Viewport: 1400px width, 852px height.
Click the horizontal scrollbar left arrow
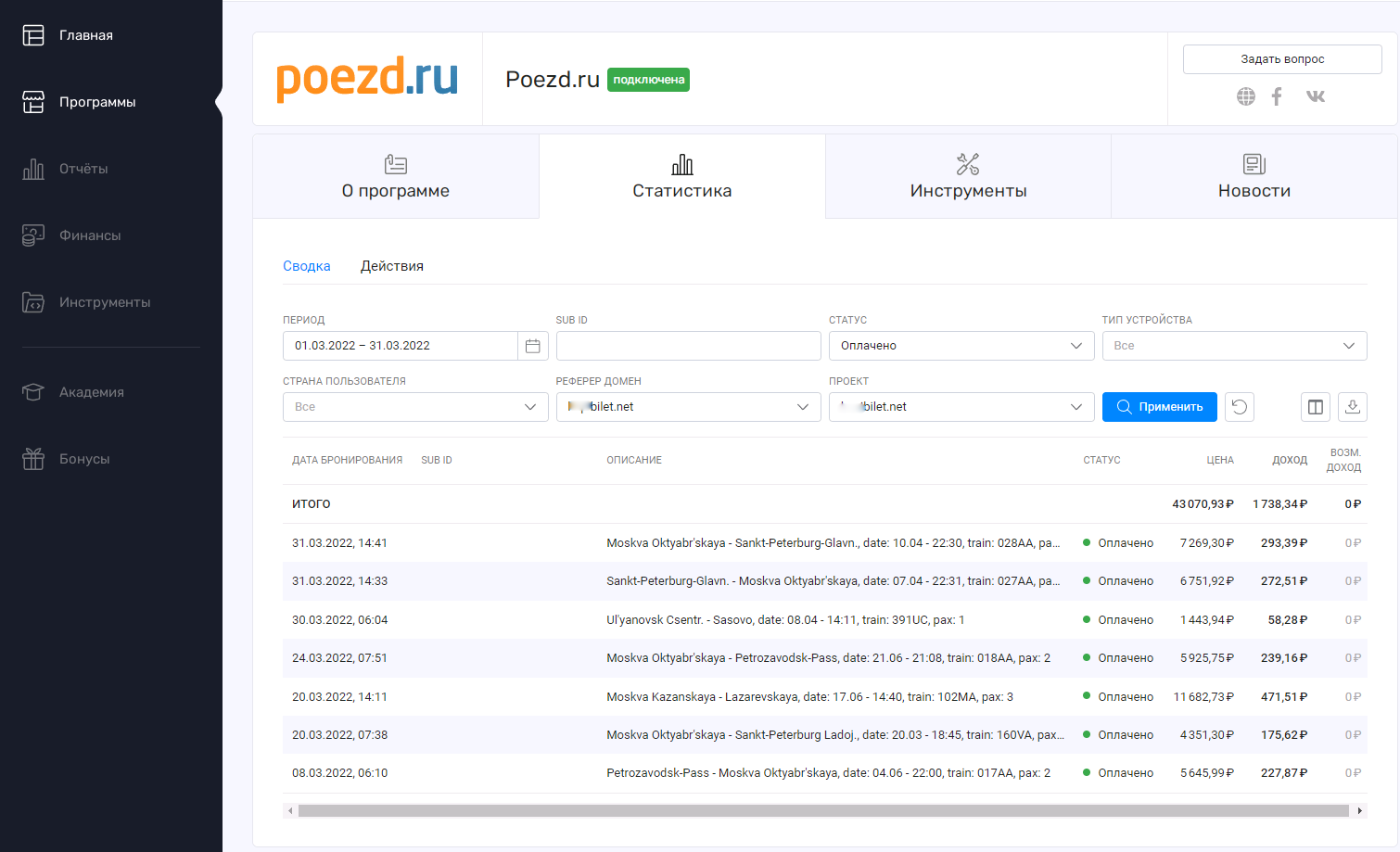pyautogui.click(x=290, y=811)
